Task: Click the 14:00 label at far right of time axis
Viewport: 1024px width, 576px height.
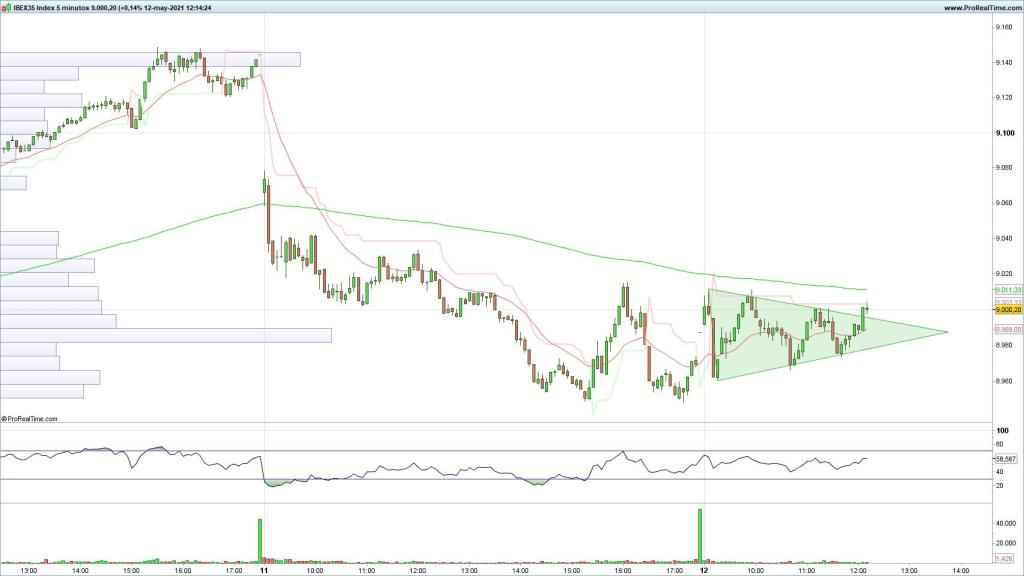Action: coord(958,570)
